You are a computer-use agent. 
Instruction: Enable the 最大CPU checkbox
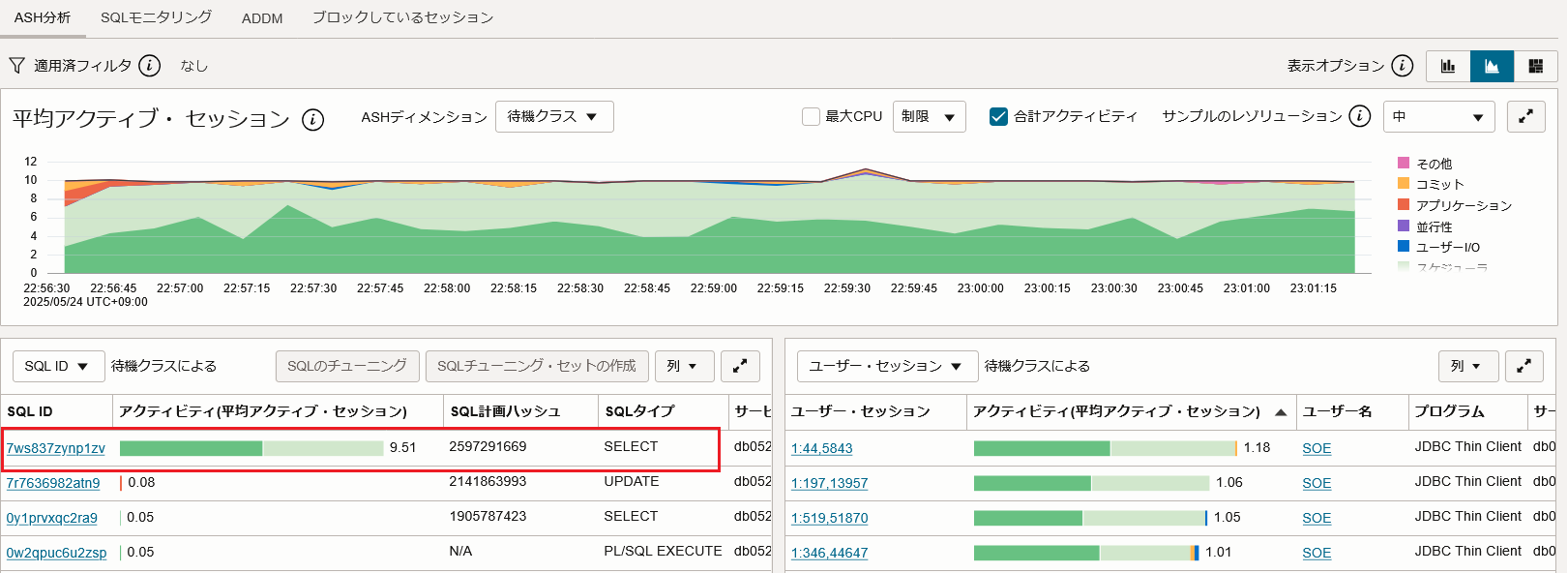click(x=811, y=116)
